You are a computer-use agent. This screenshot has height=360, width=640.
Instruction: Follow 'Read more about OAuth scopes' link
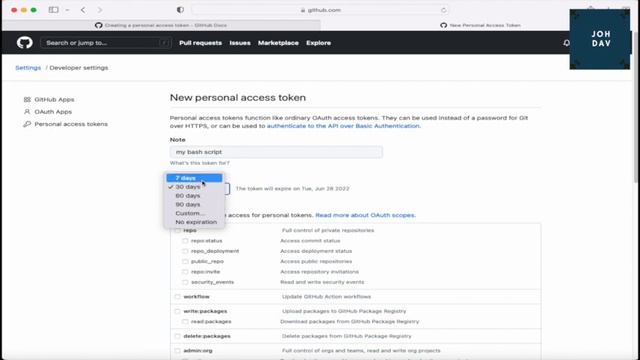(365, 215)
